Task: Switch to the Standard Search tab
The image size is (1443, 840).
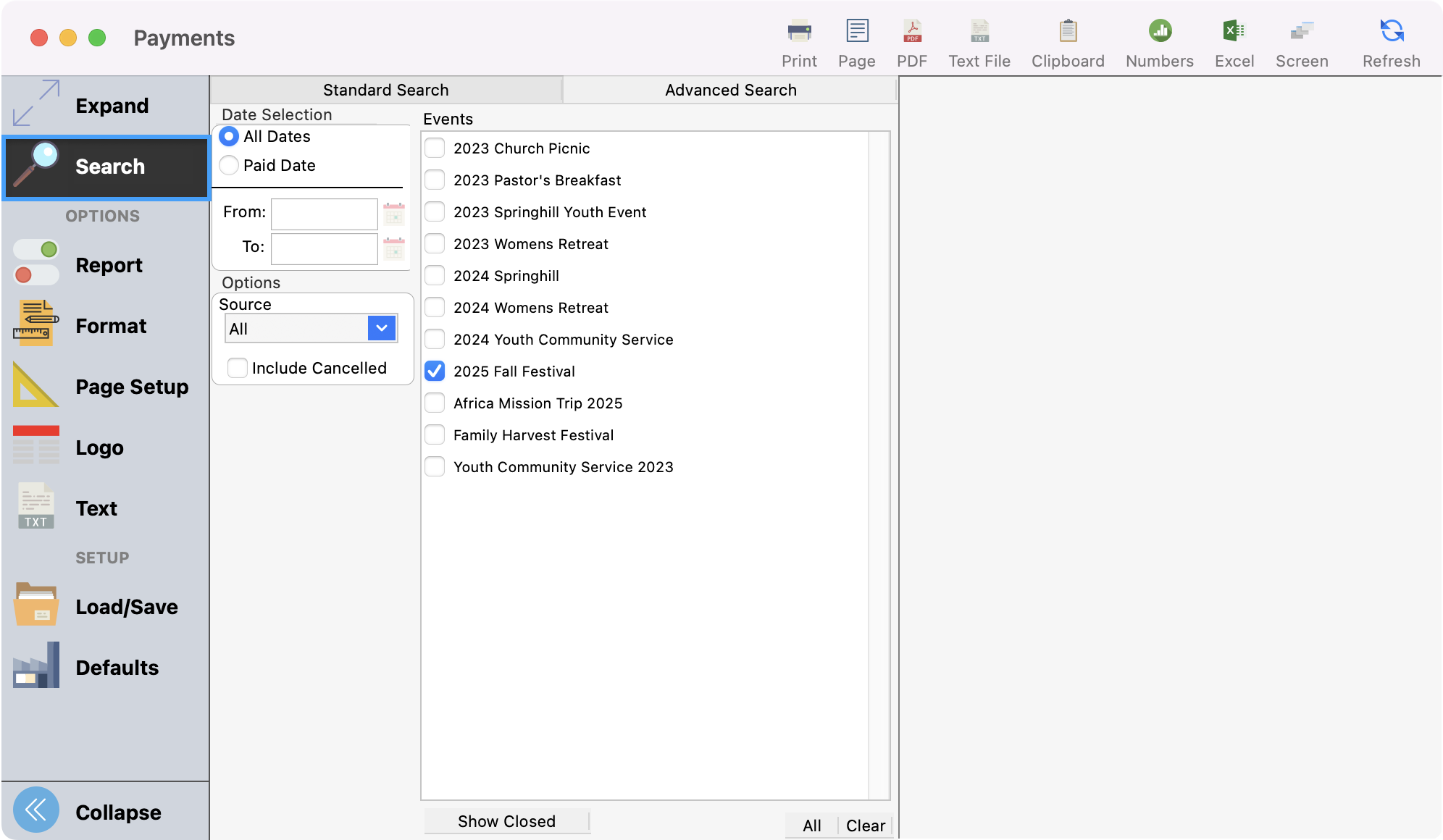Action: tap(385, 89)
